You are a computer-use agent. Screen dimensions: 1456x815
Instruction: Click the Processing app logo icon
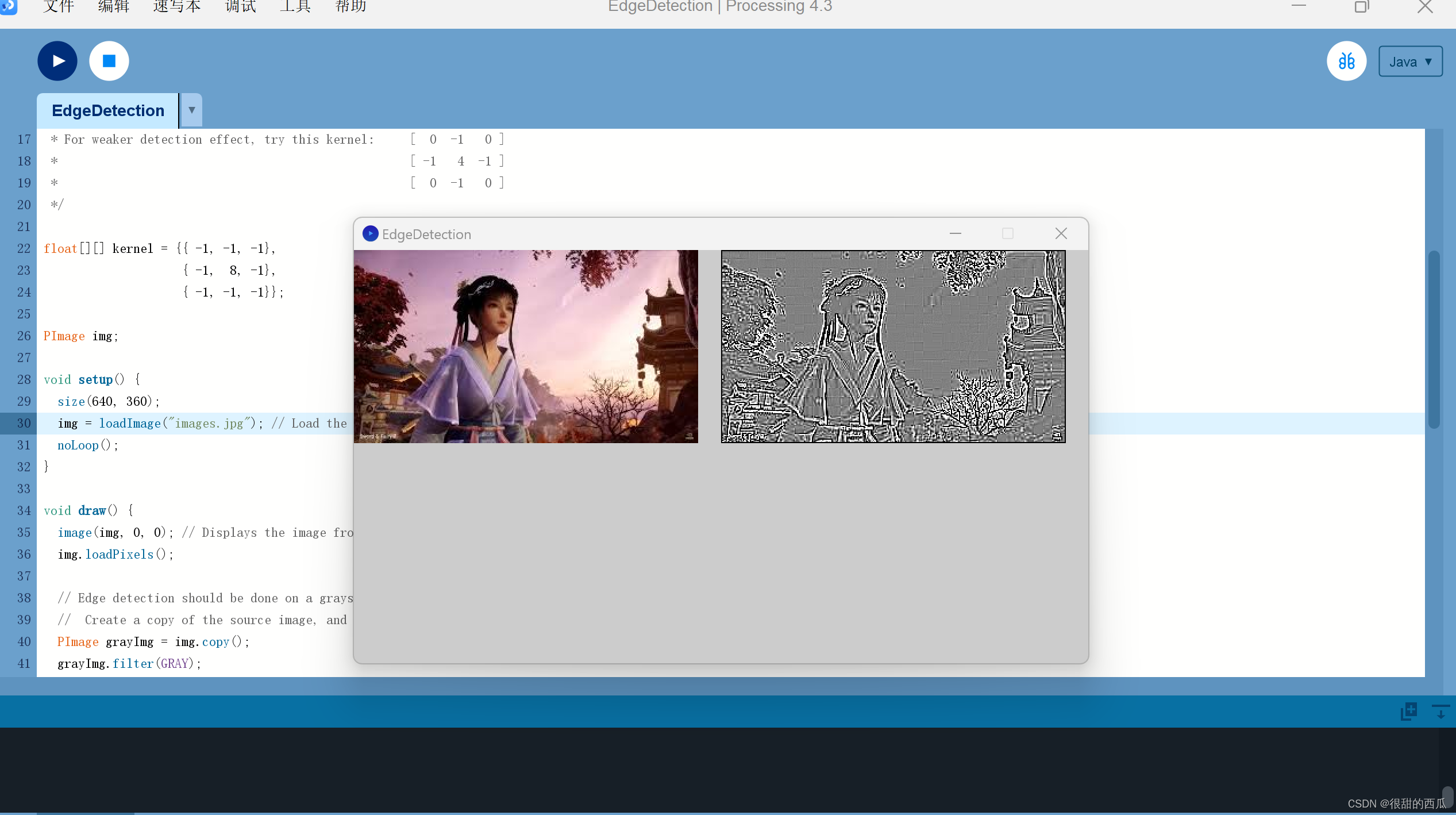coord(8,6)
